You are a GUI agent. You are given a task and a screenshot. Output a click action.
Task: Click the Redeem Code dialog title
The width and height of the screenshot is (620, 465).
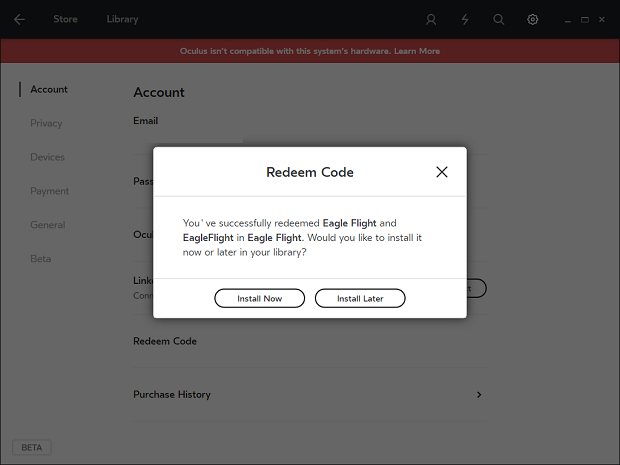310,172
